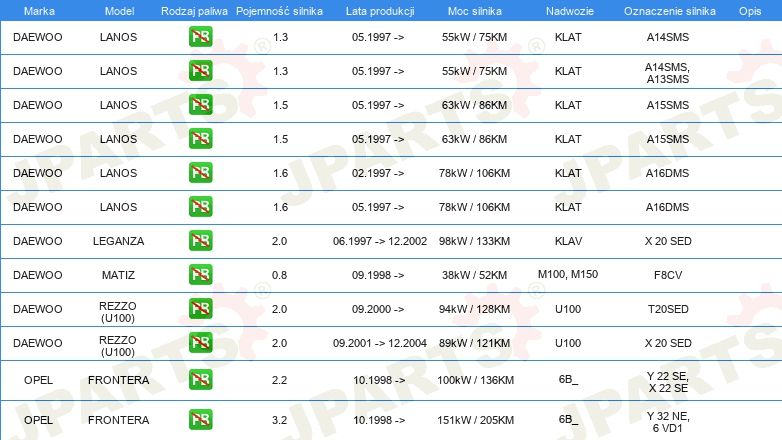The height and width of the screenshot is (440, 782).
Task: Click the 100kW / 136KM power value
Action: click(x=475, y=380)
